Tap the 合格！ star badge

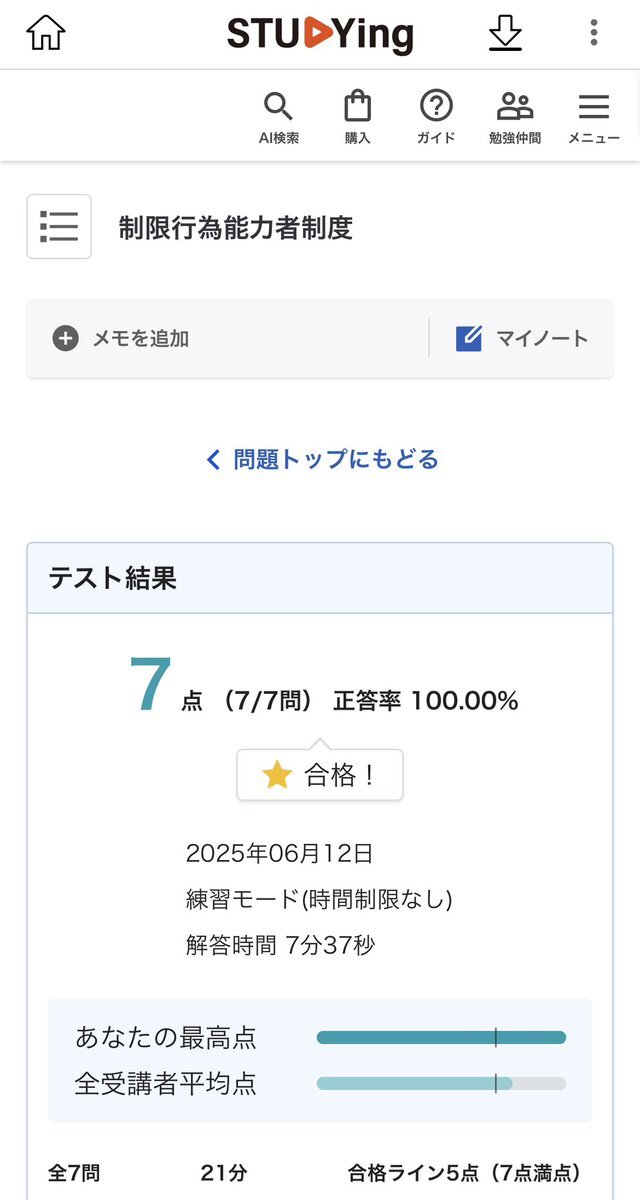coord(320,775)
